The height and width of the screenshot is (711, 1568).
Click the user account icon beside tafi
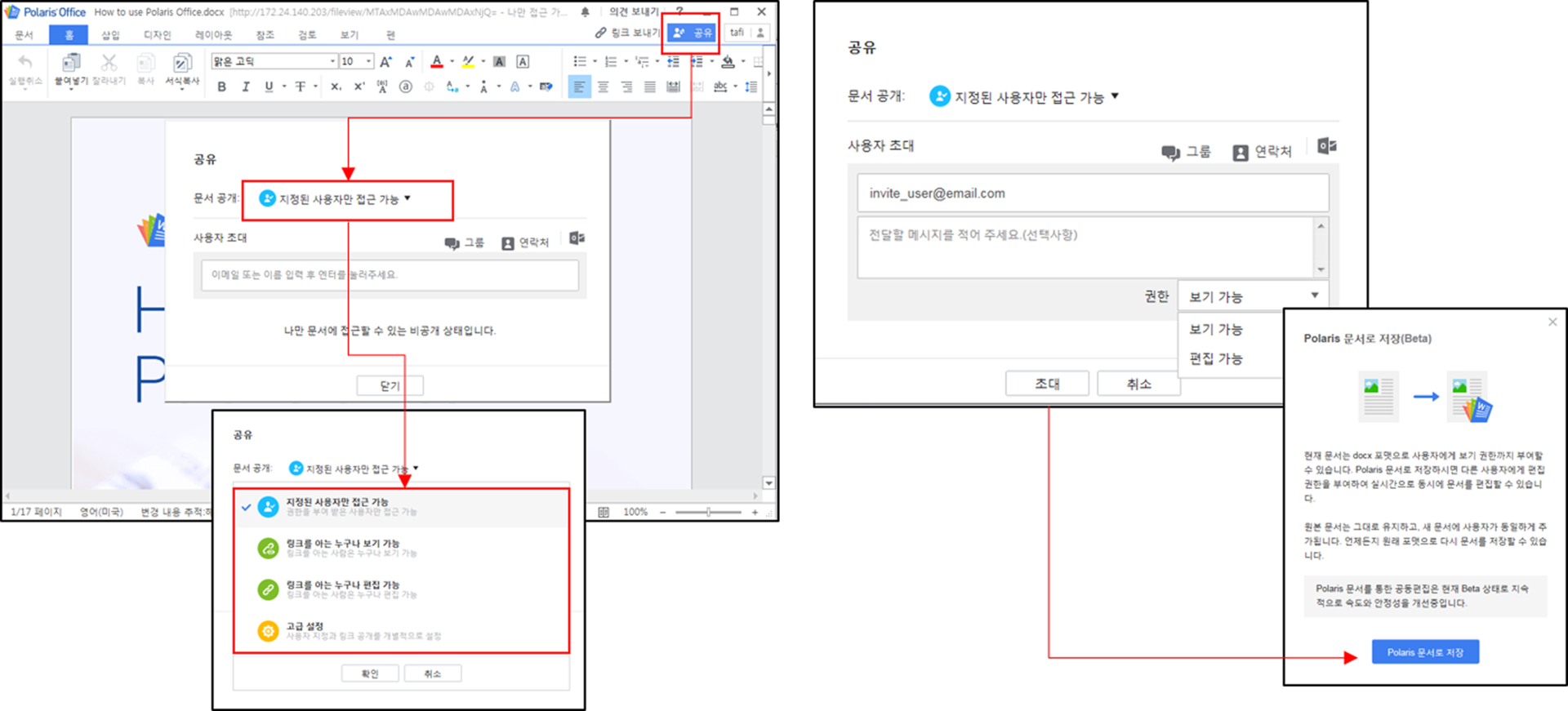tap(760, 33)
